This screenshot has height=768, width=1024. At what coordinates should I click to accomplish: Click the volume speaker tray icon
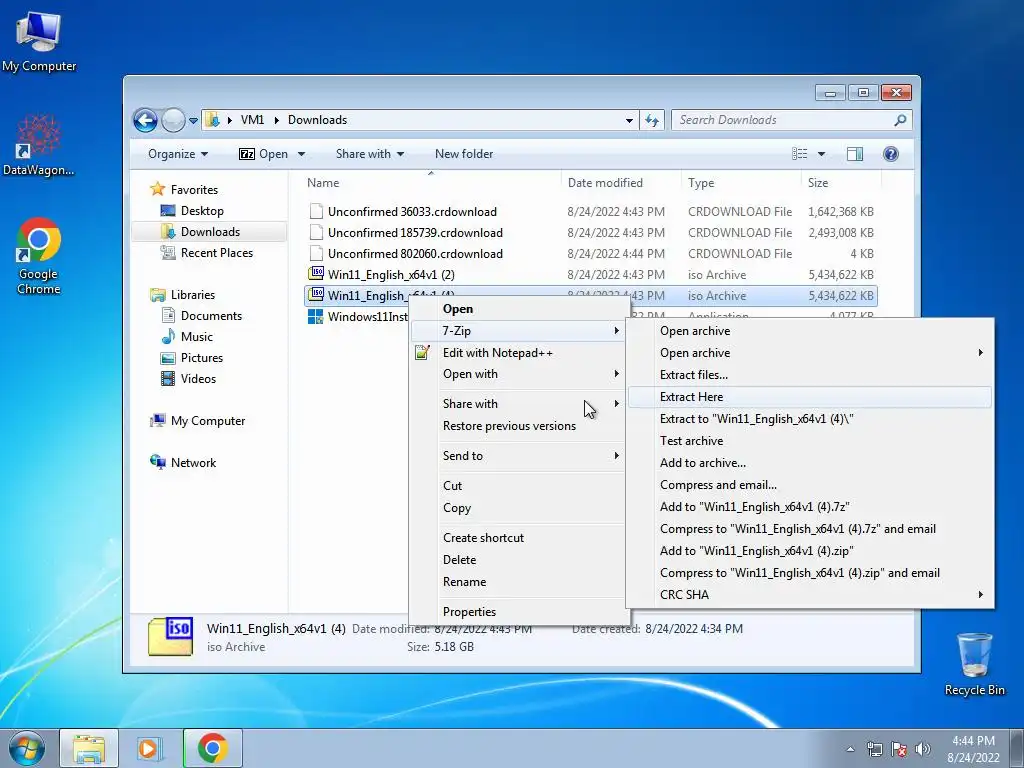pos(922,749)
